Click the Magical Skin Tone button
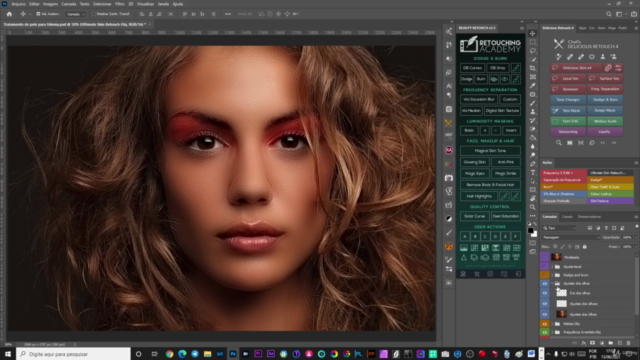This screenshot has height=360, width=640. [490, 151]
